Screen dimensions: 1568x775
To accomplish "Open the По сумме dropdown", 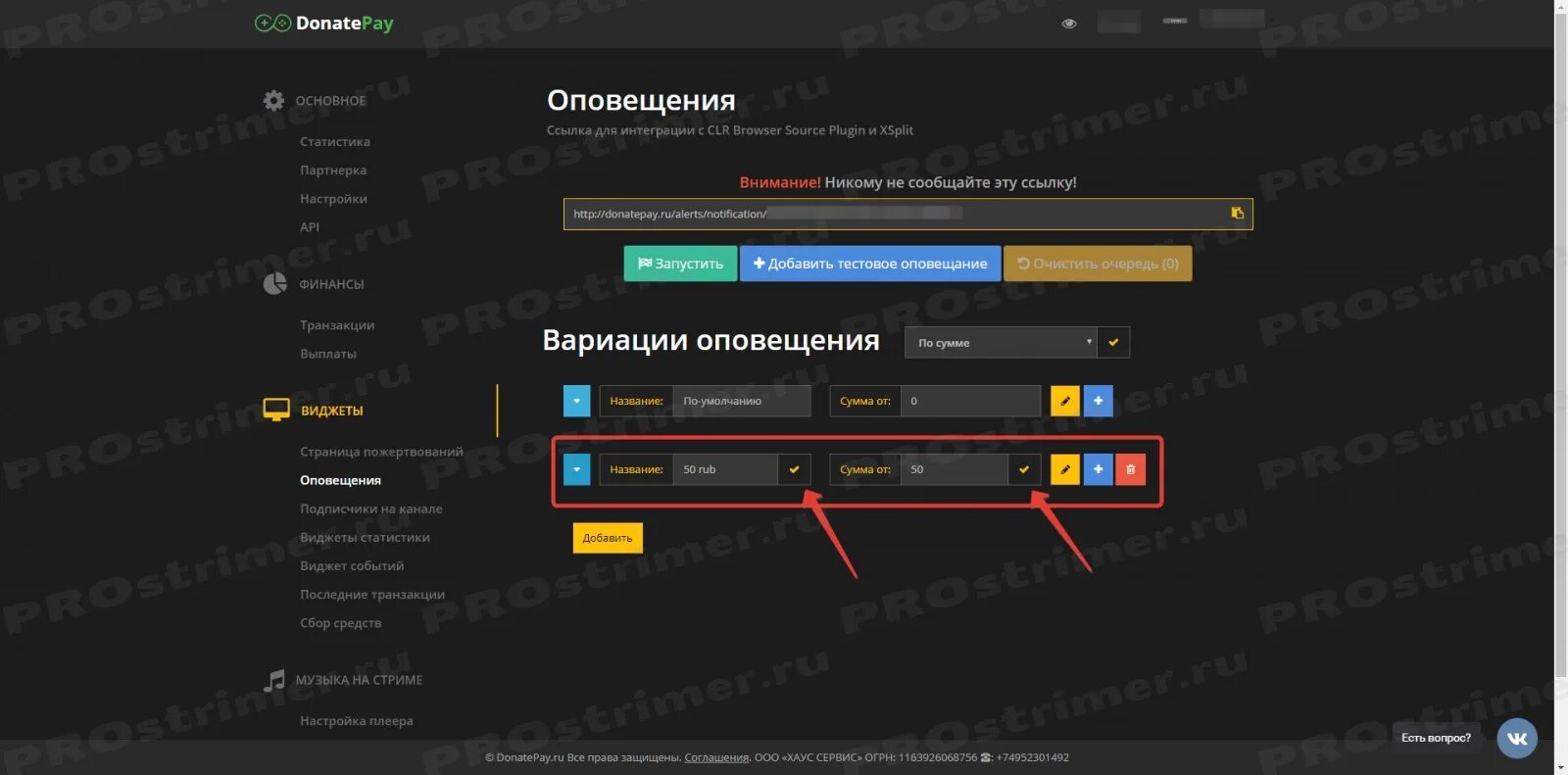I will tap(1001, 343).
